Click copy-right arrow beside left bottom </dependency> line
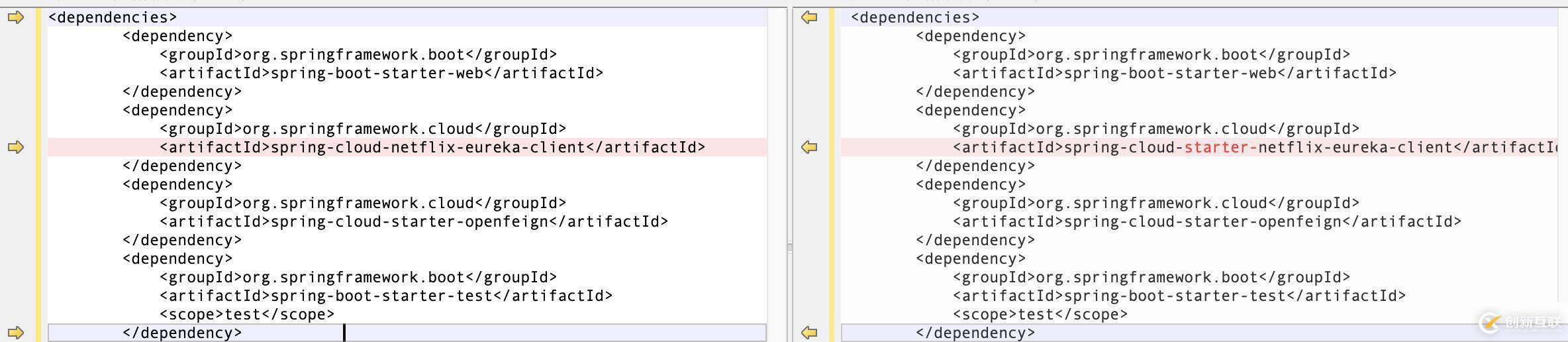The image size is (1568, 342). coord(16,333)
